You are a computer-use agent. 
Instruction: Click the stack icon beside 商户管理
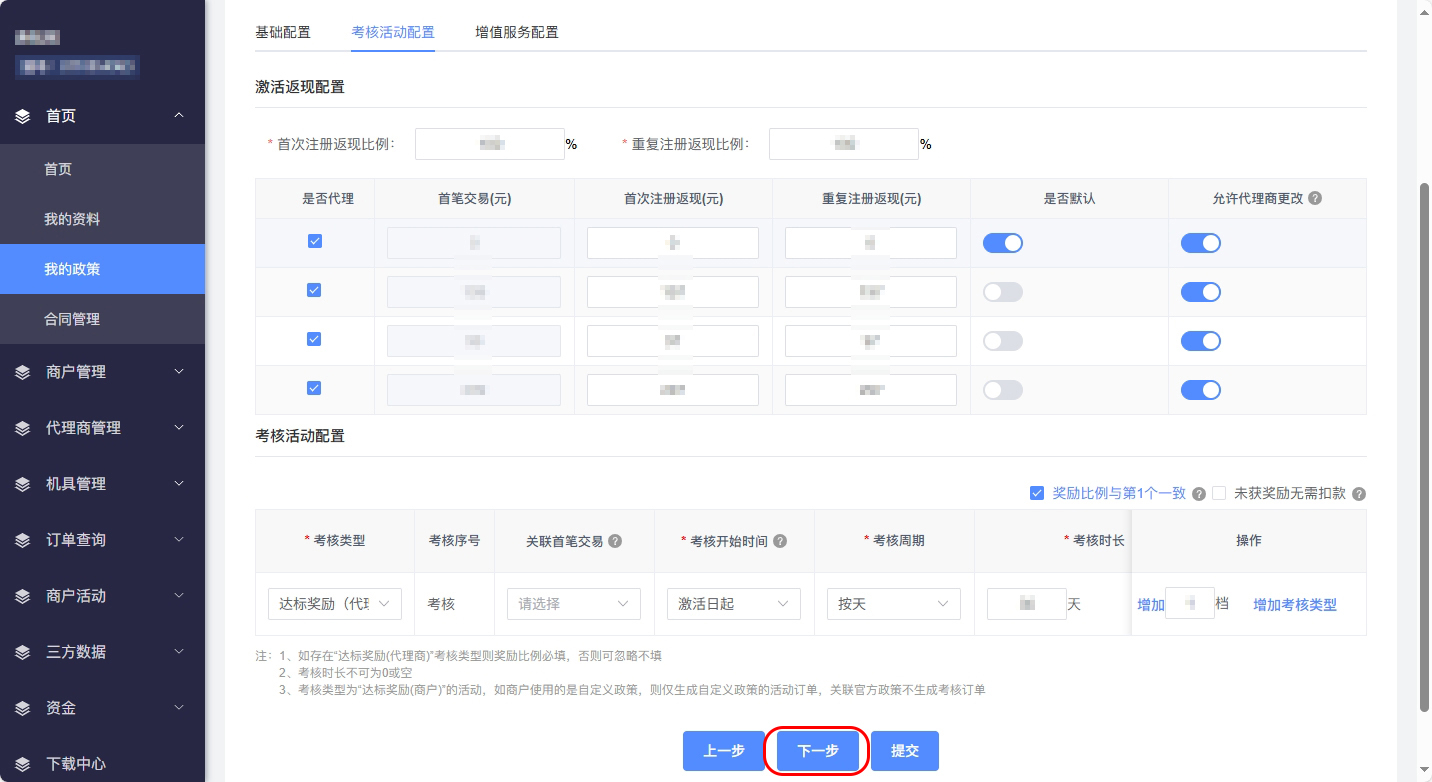click(23, 372)
